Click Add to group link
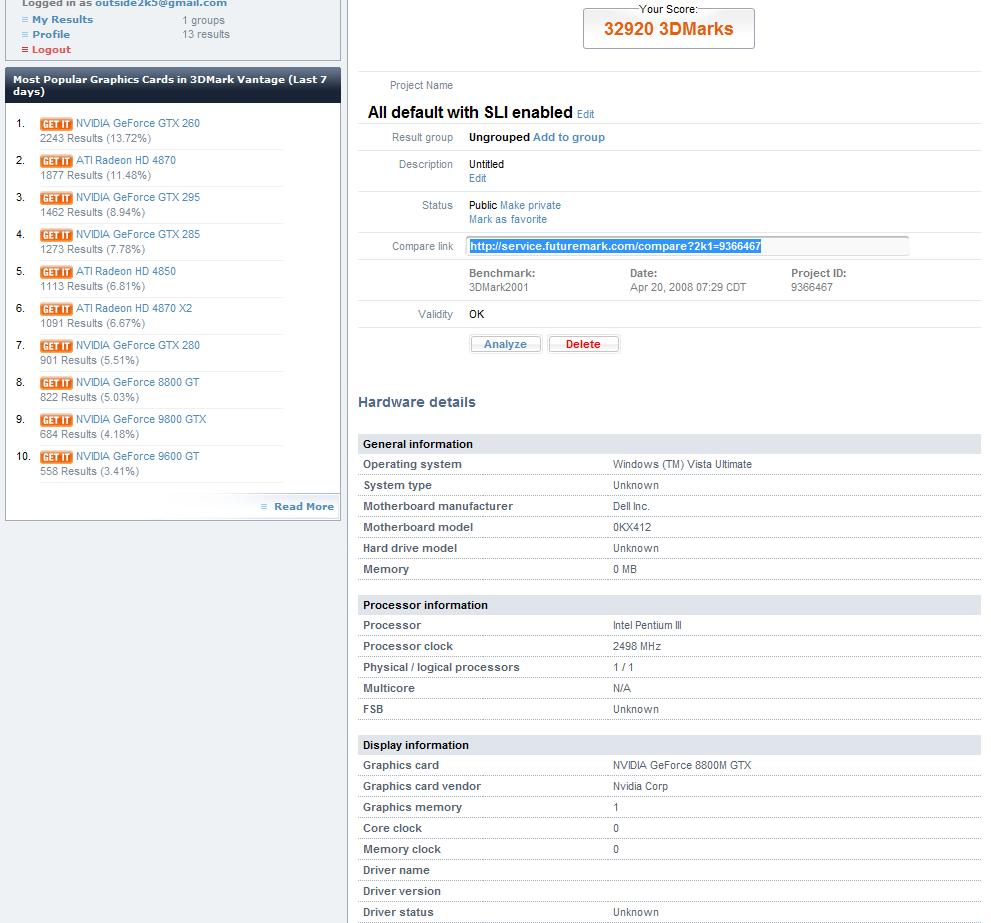Screen dimensions: 991x923 (569, 137)
